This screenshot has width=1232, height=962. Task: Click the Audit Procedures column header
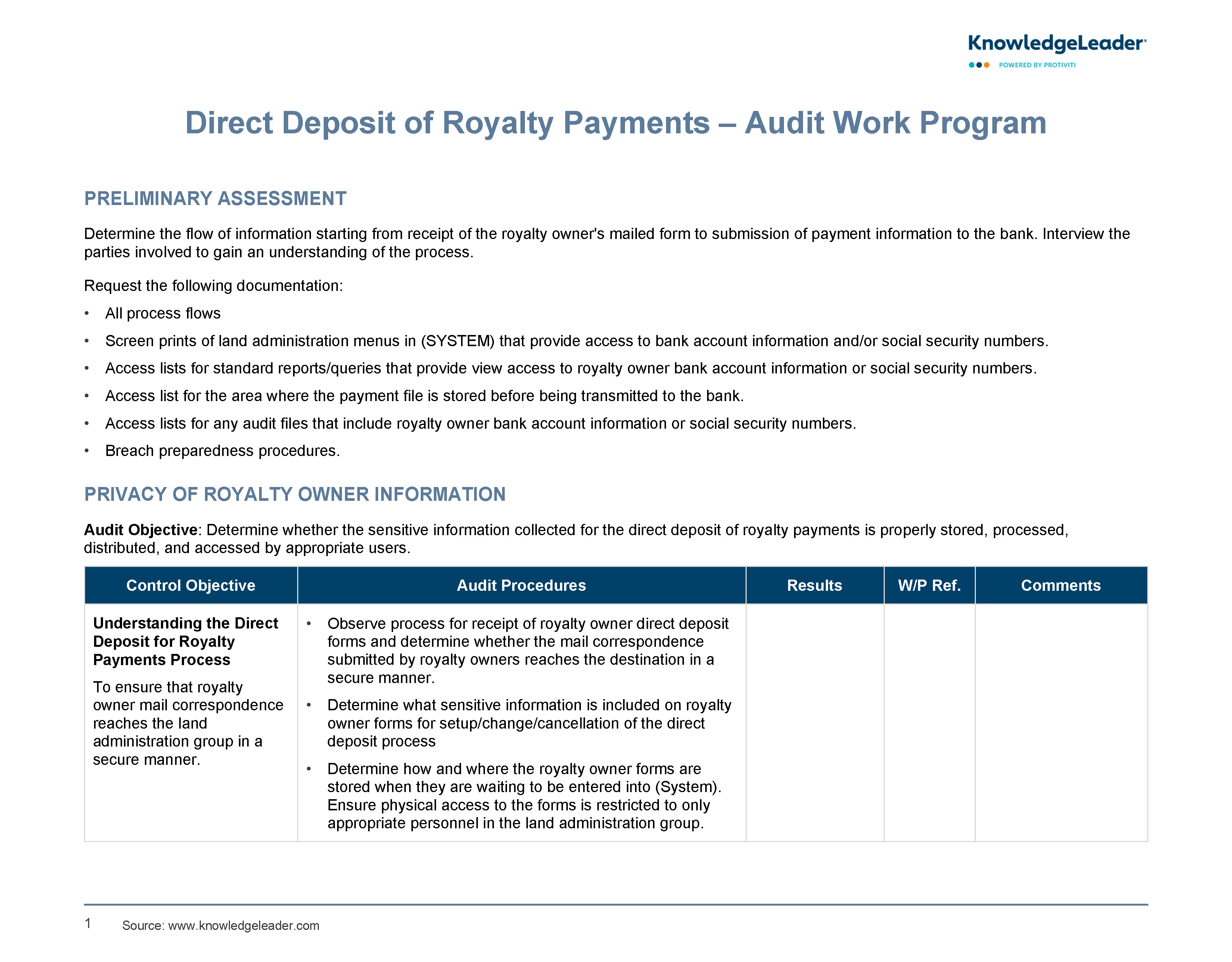(x=521, y=585)
